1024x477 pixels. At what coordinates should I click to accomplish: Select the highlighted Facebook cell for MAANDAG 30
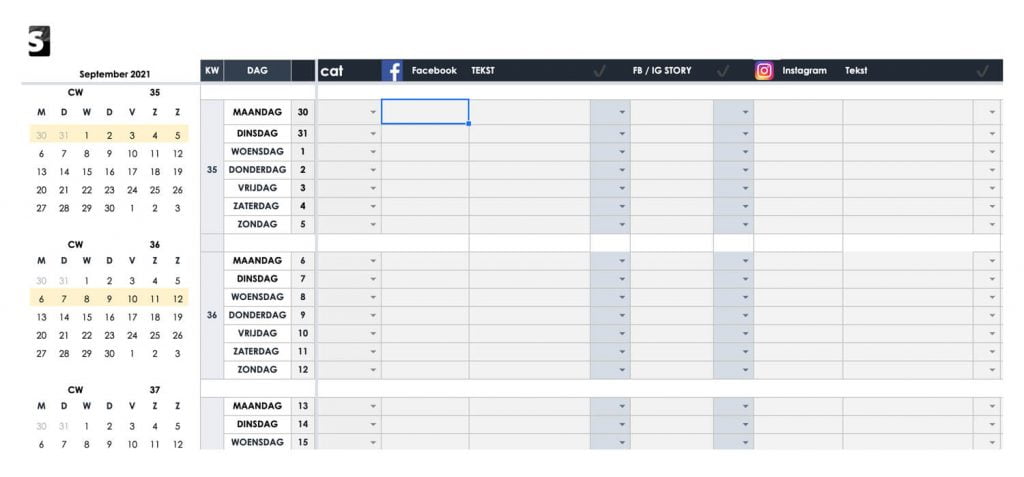coord(425,112)
